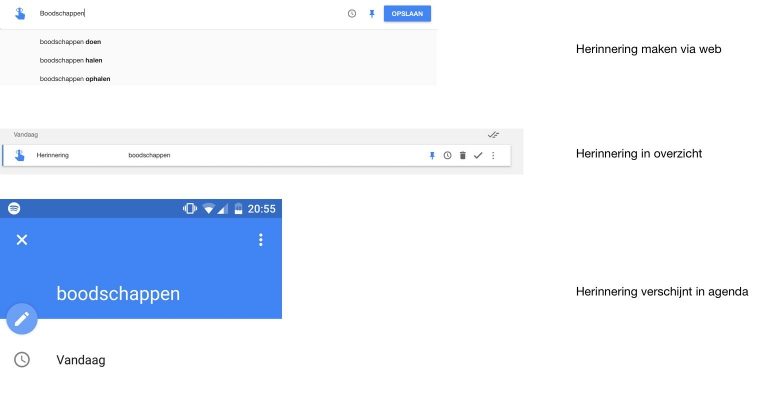Click the clock icon next to OPSLAAN
This screenshot has width=770, height=400.
point(352,14)
